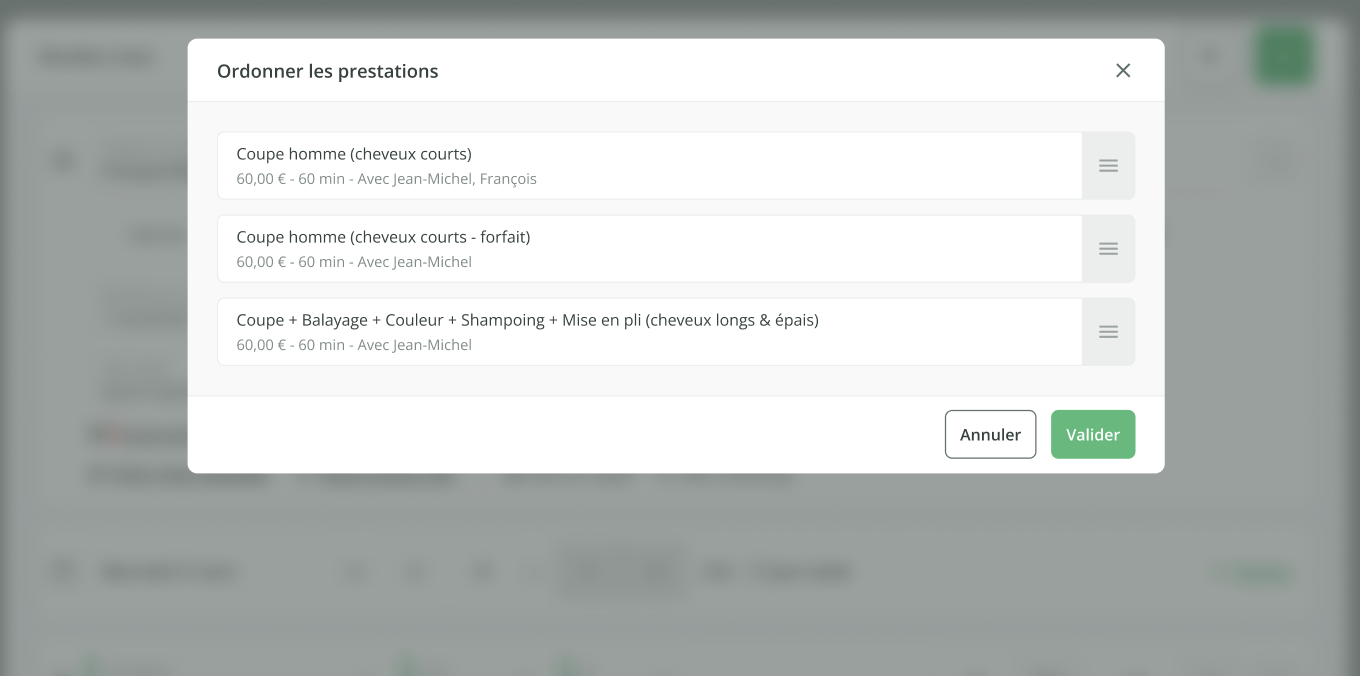
Task: Close the Ordonner les prestations dialog
Action: tap(1123, 70)
